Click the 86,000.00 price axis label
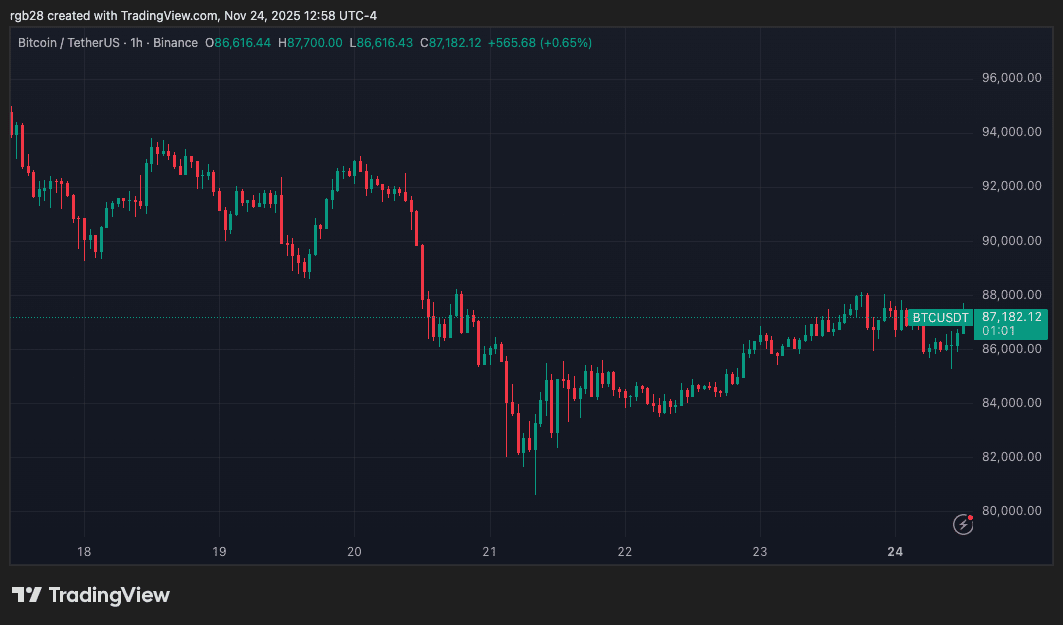 click(x=1011, y=349)
